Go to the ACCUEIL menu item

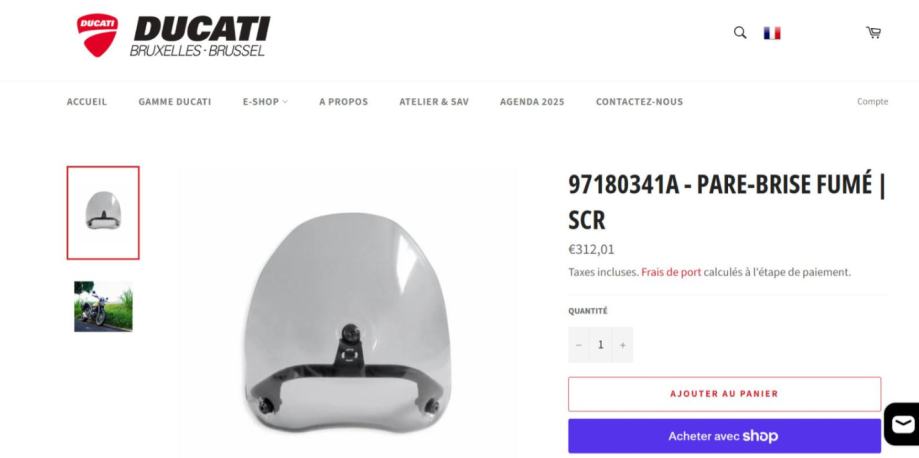click(87, 101)
